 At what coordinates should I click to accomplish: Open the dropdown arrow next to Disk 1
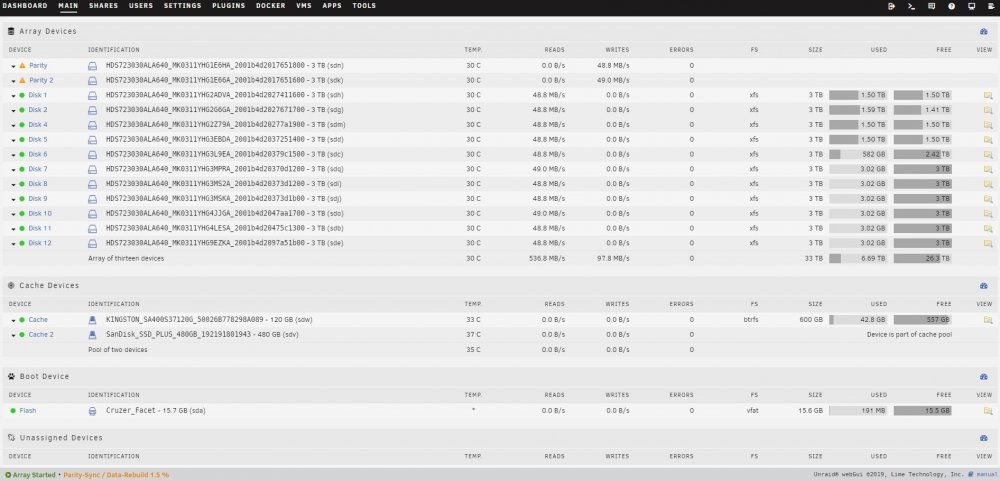(x=13, y=96)
